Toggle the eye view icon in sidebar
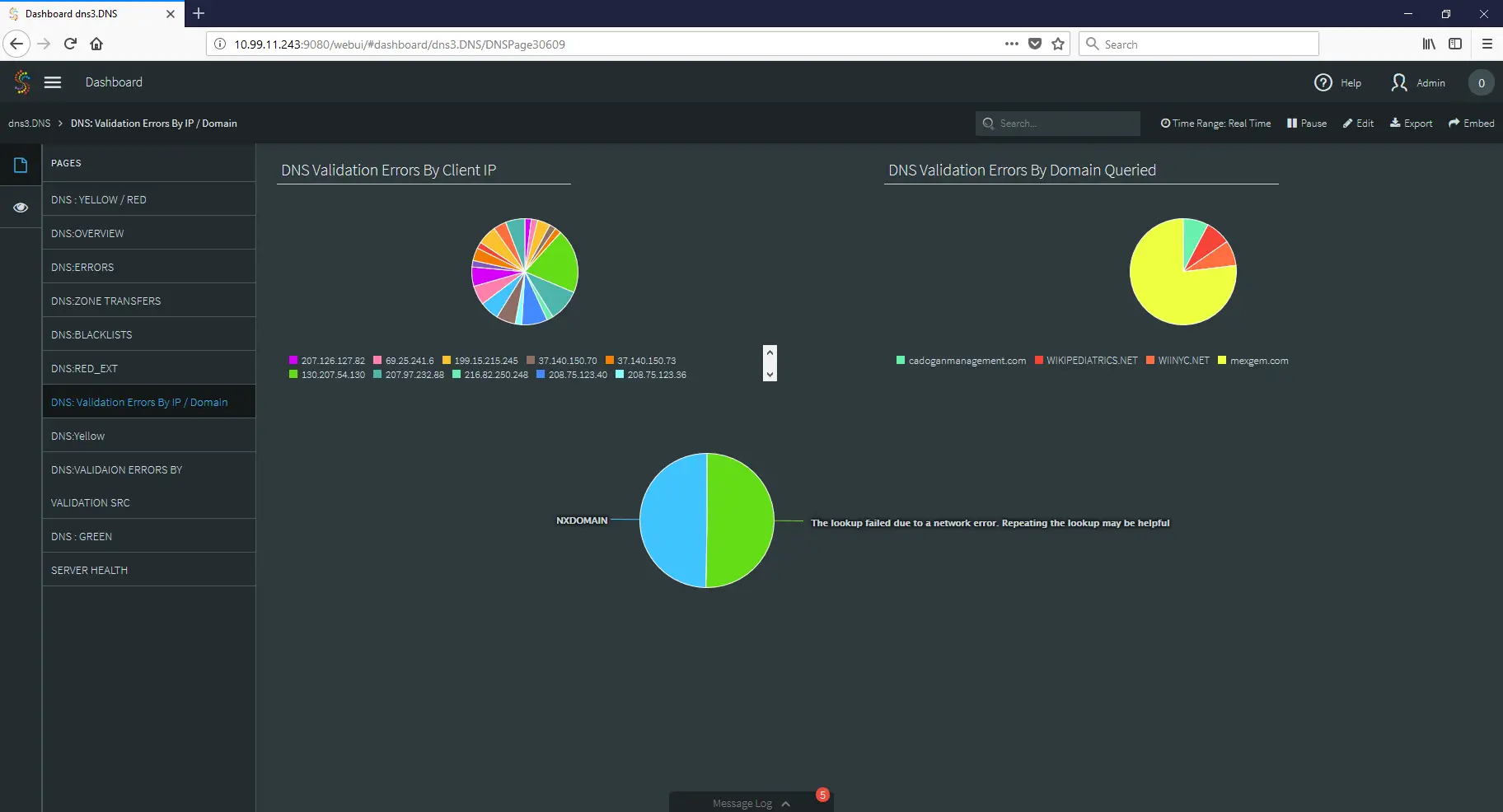 21,208
